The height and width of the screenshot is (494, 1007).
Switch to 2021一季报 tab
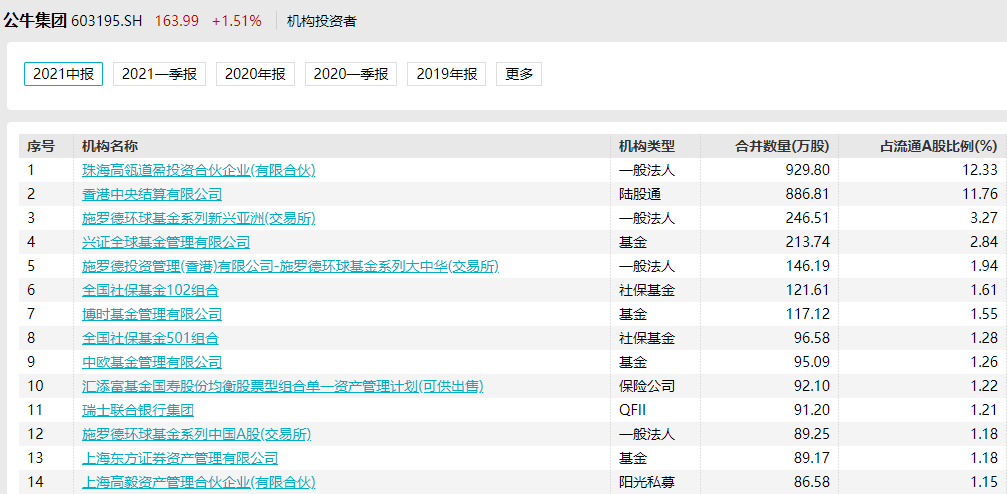click(159, 74)
